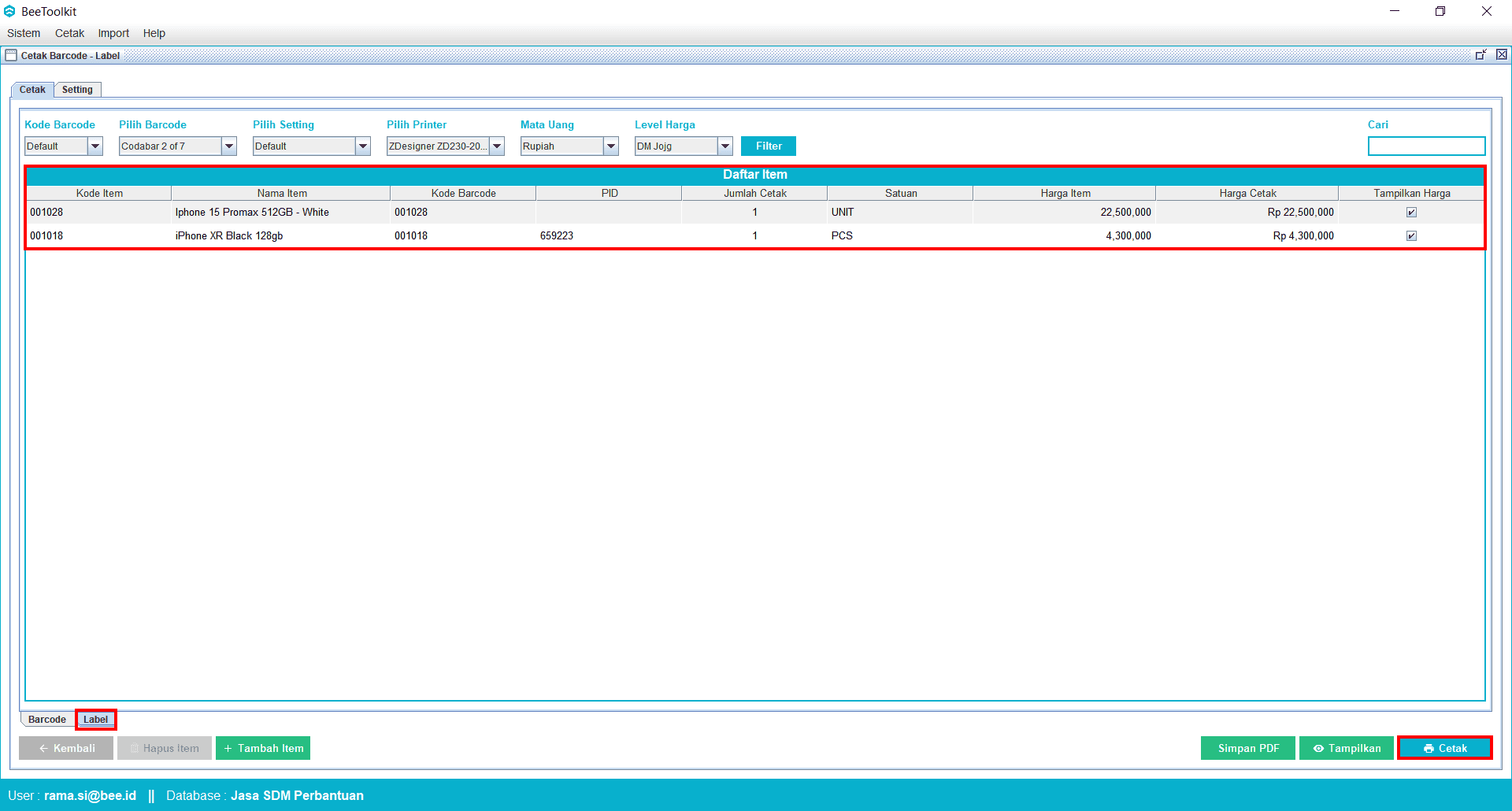Uncheck Tampilkan Harga for iPhone XR Black
The width and height of the screenshot is (1512, 811).
tap(1411, 236)
